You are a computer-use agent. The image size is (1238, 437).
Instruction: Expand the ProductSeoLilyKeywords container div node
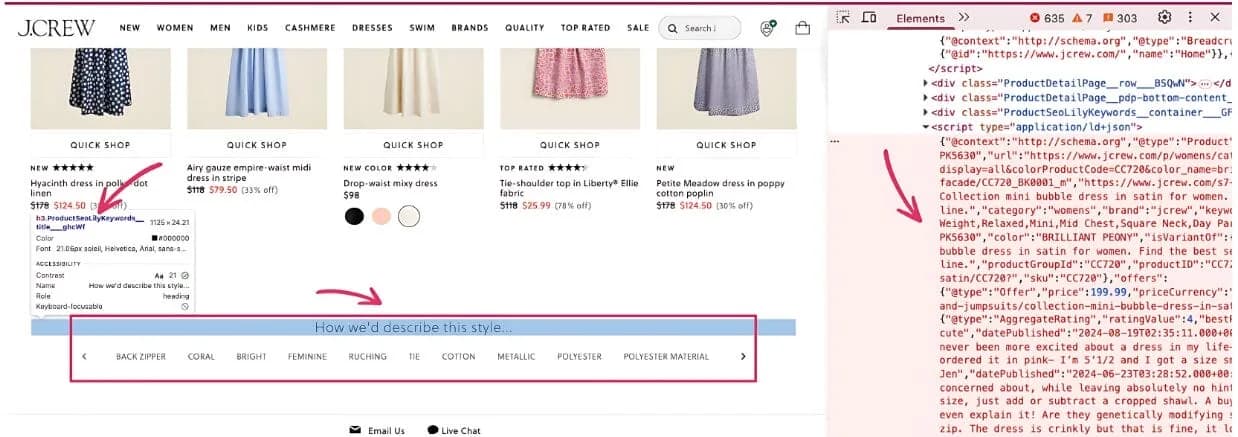click(926, 113)
